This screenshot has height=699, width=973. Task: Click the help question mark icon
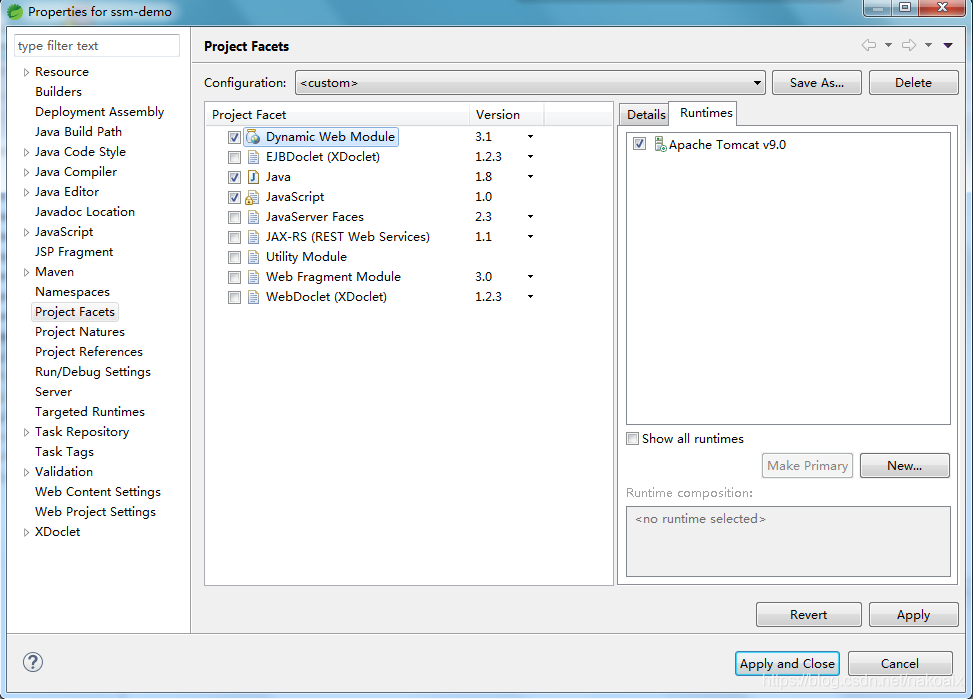click(x=33, y=662)
